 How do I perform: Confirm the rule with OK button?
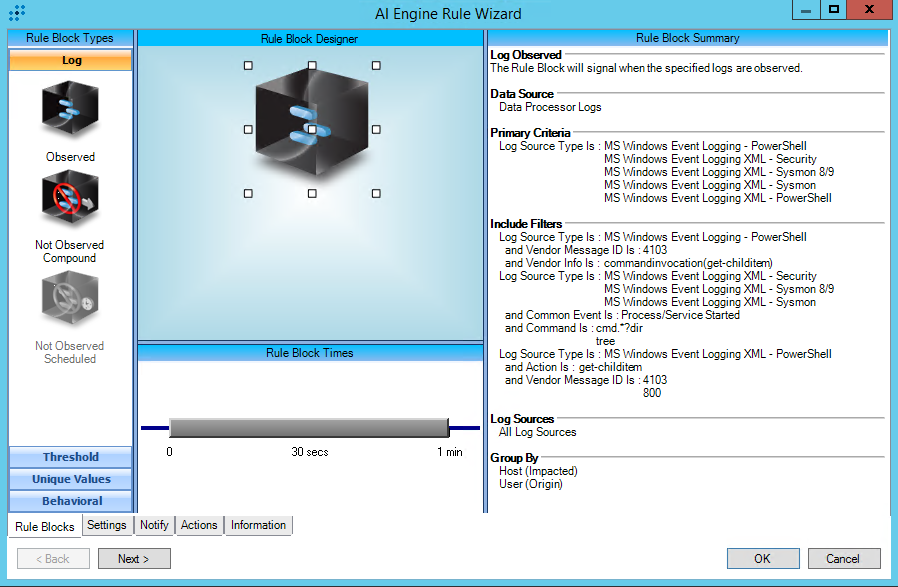[x=762, y=558]
